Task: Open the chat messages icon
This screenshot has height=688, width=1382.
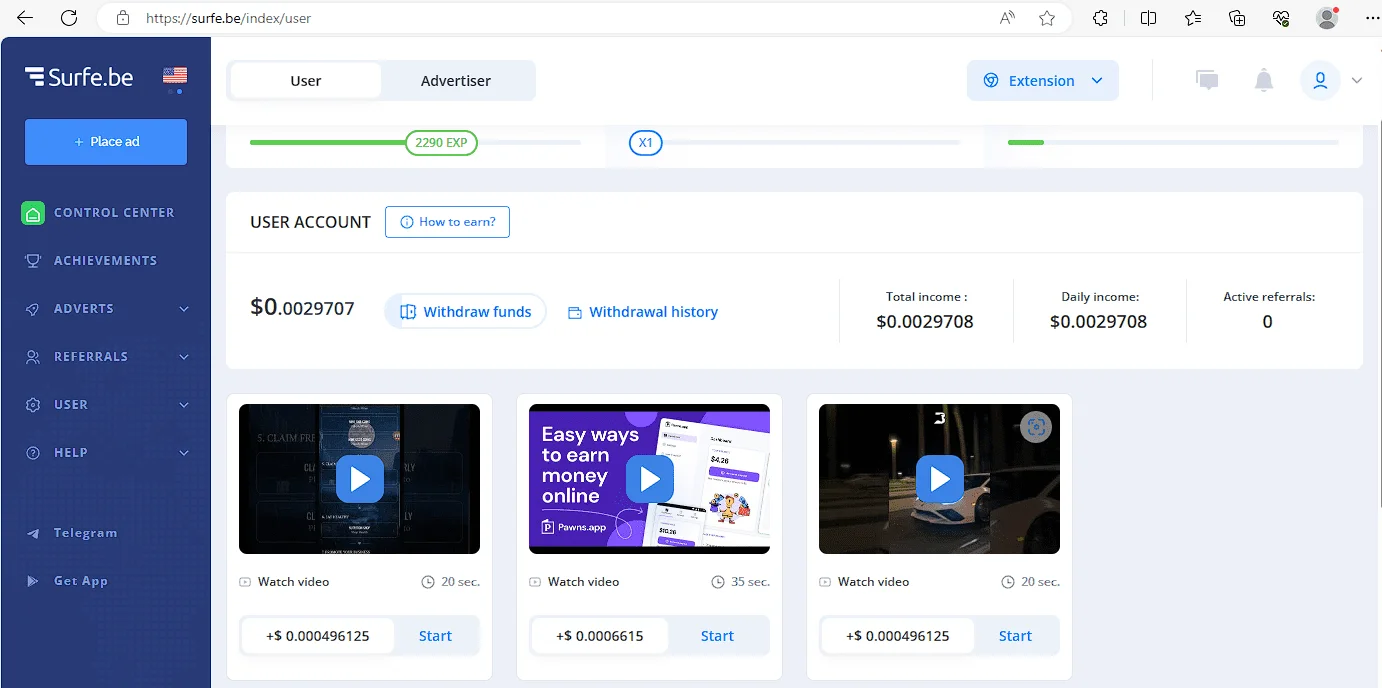Action: (1208, 81)
